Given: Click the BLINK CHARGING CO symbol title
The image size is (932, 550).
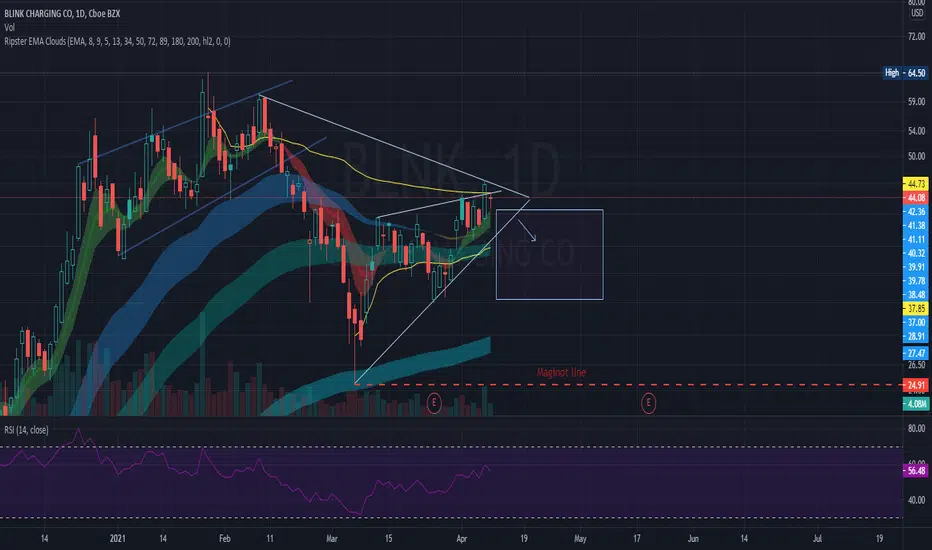Looking at the screenshot, I should point(62,14).
